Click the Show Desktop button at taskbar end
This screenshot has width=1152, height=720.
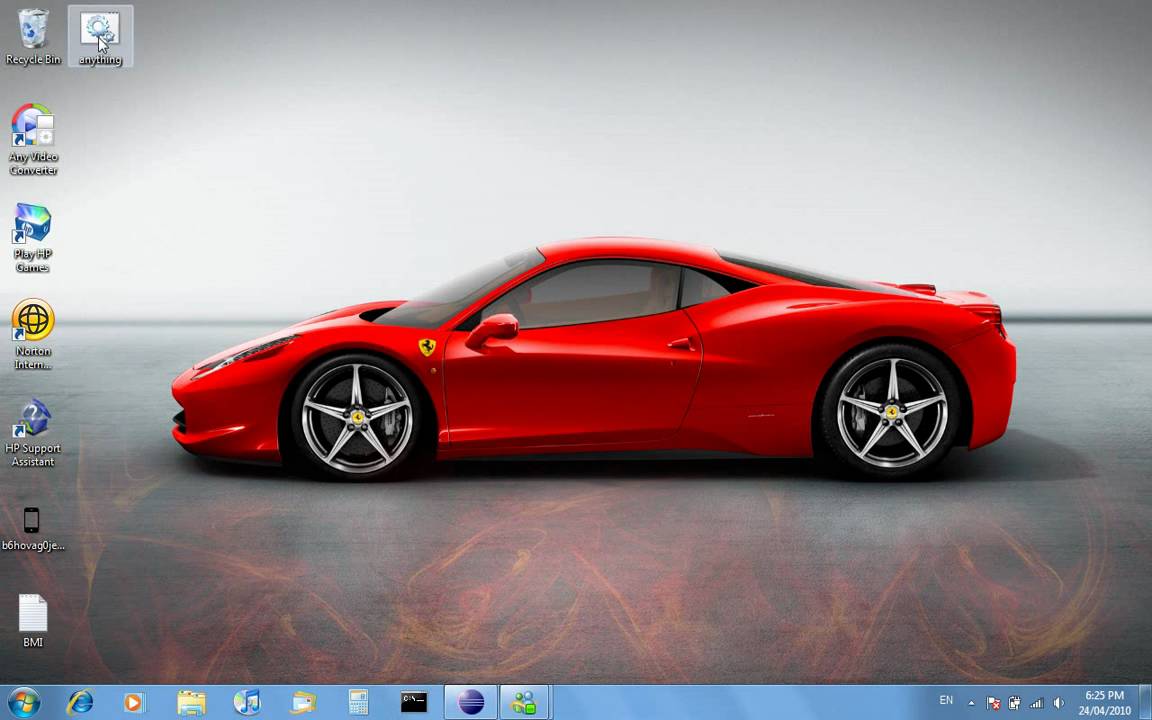pos(1145,702)
